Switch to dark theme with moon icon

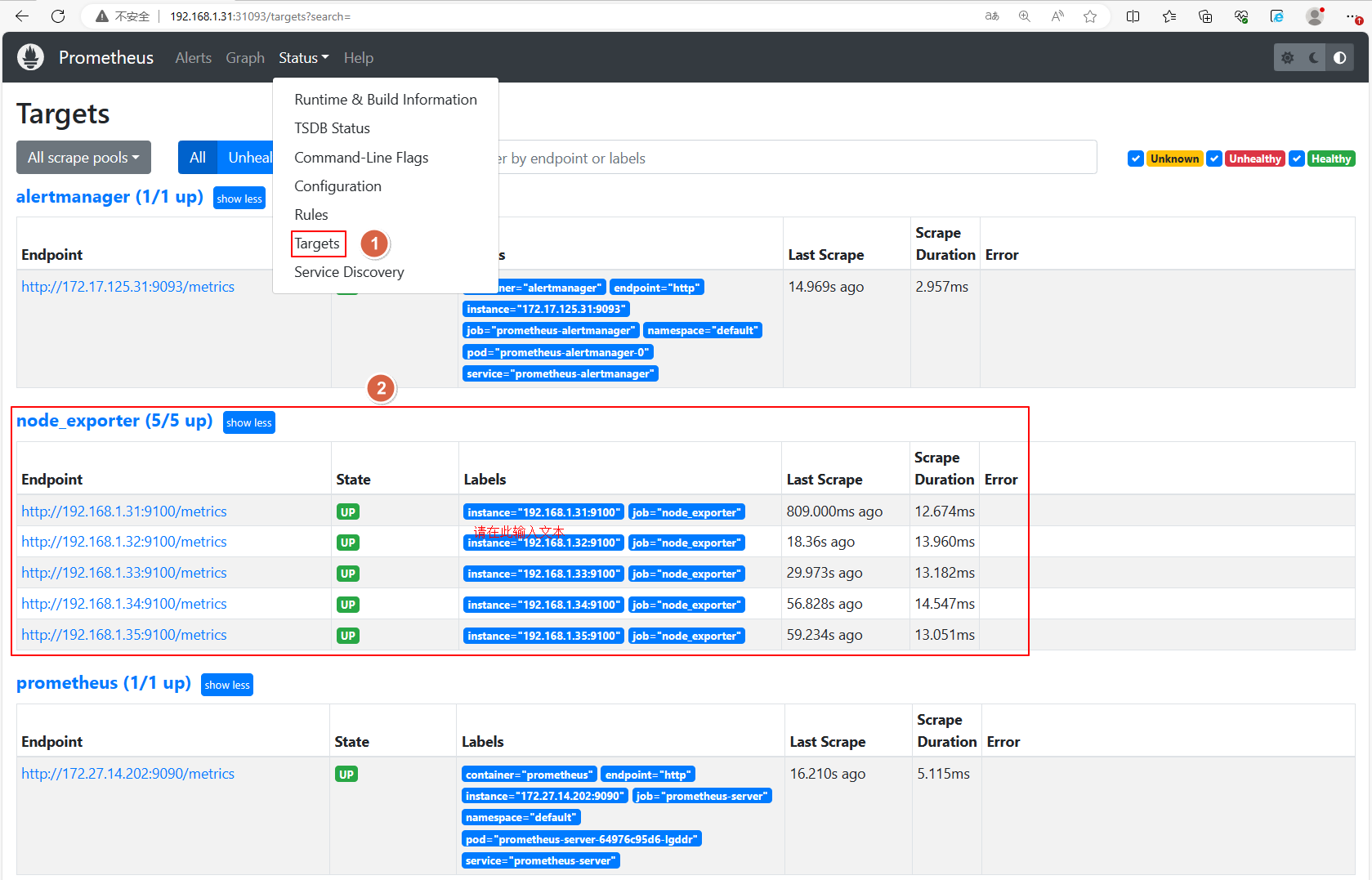[x=1314, y=57]
